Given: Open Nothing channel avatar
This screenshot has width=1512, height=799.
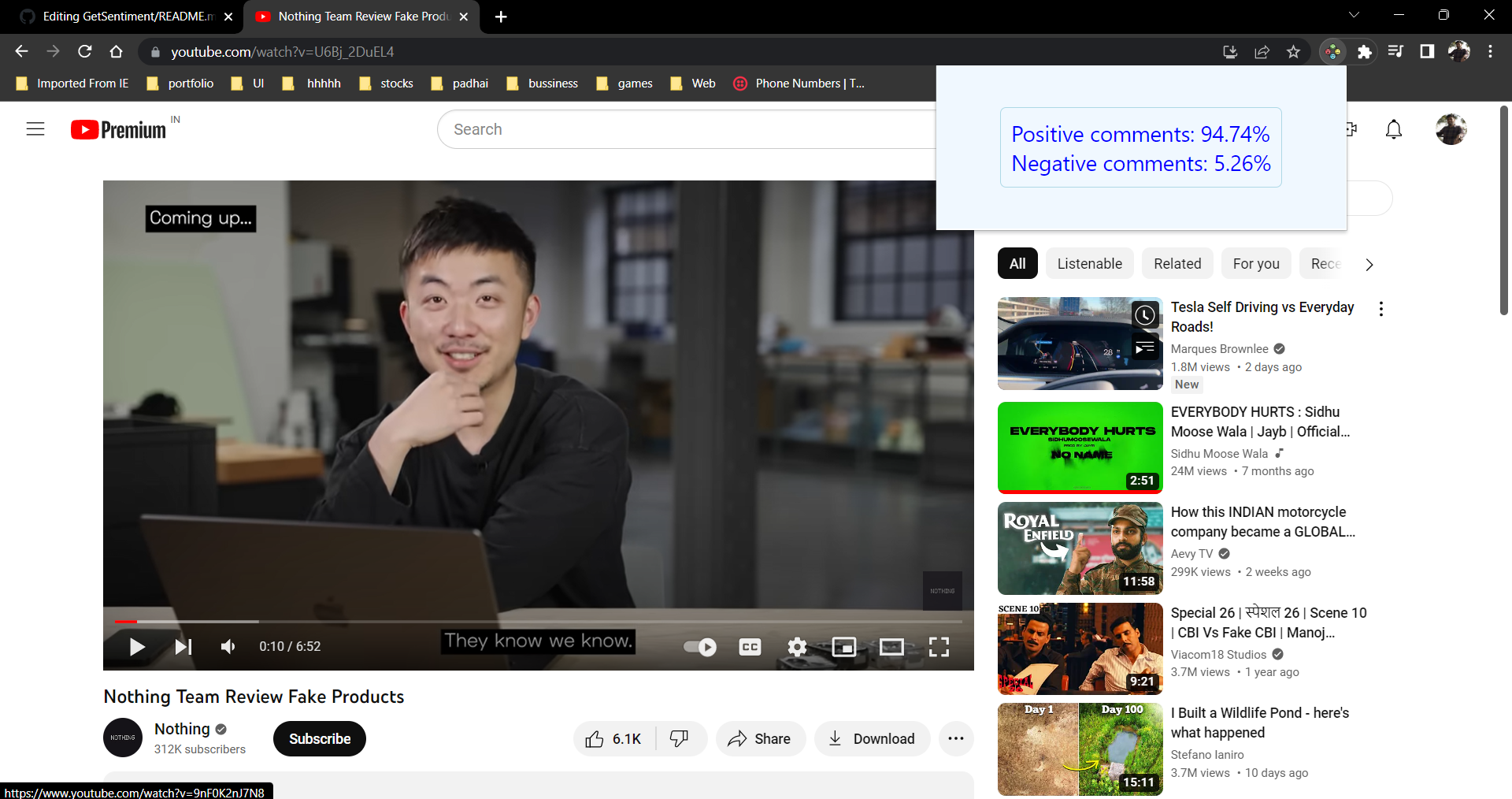Looking at the screenshot, I should point(123,738).
